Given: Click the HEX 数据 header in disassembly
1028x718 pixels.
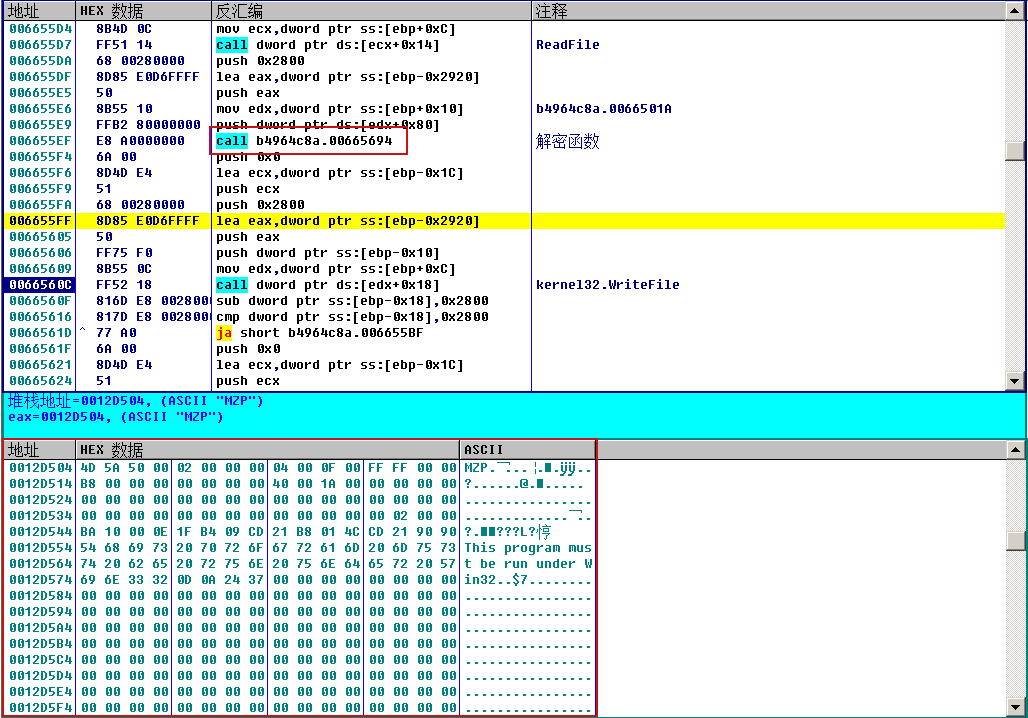Looking at the screenshot, I should pos(144,11).
